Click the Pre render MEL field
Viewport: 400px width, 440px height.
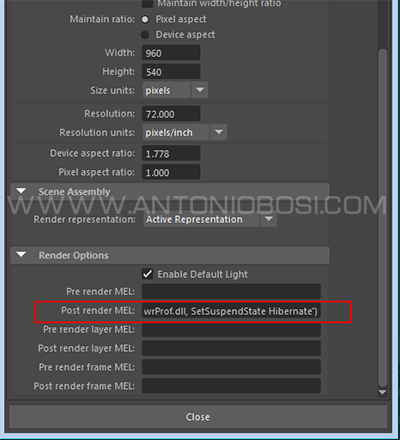pos(231,292)
